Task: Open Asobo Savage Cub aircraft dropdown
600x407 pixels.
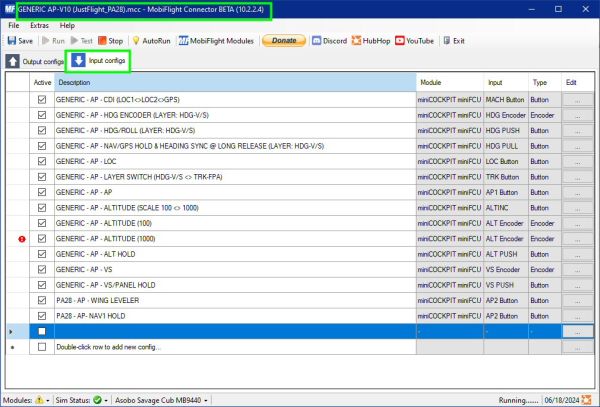Action: [161, 400]
